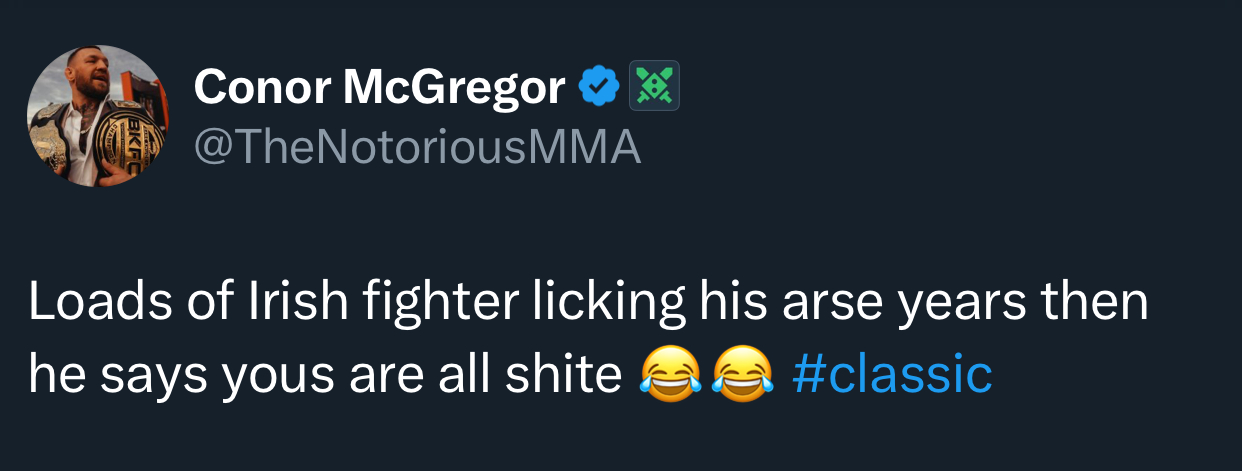Click the blue verified checkmark badge

[600, 88]
